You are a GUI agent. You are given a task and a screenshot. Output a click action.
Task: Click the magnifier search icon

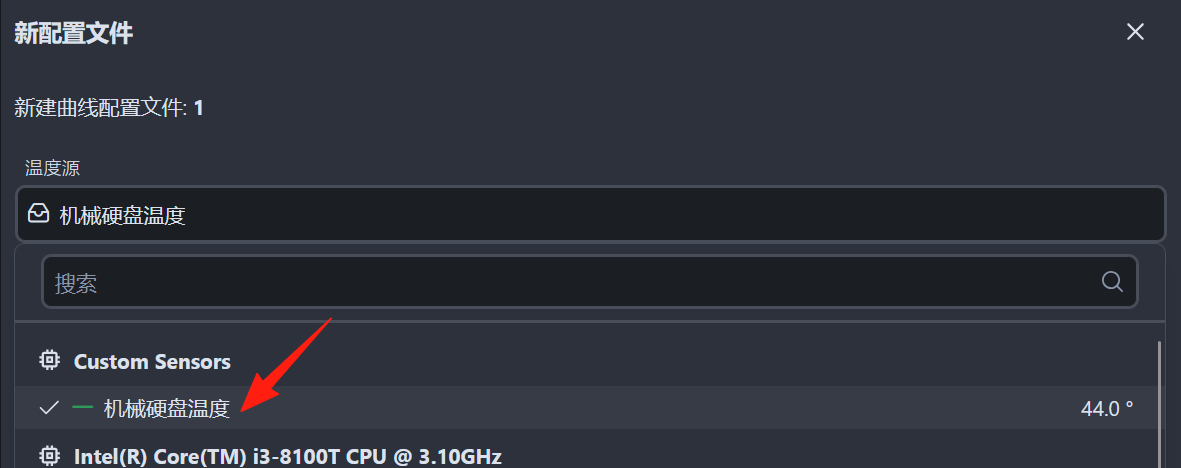1112,282
